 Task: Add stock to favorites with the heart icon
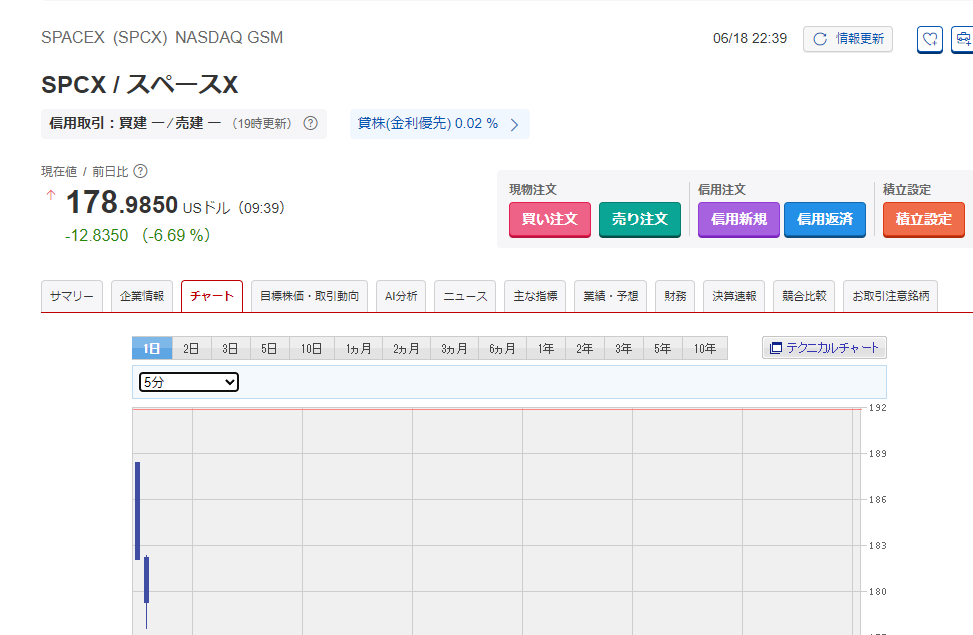930,40
